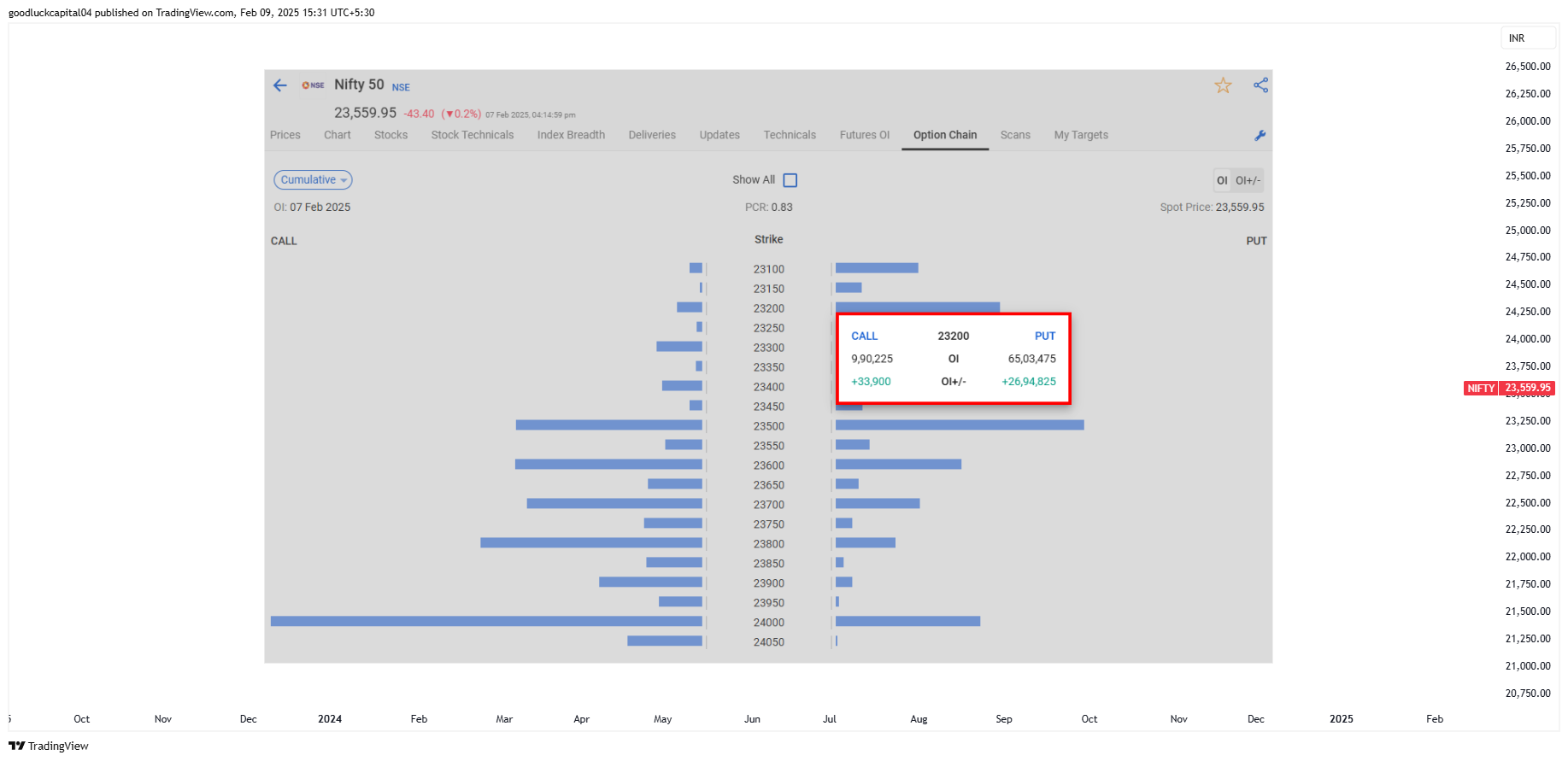Click the 2024 time axis label

330,719
